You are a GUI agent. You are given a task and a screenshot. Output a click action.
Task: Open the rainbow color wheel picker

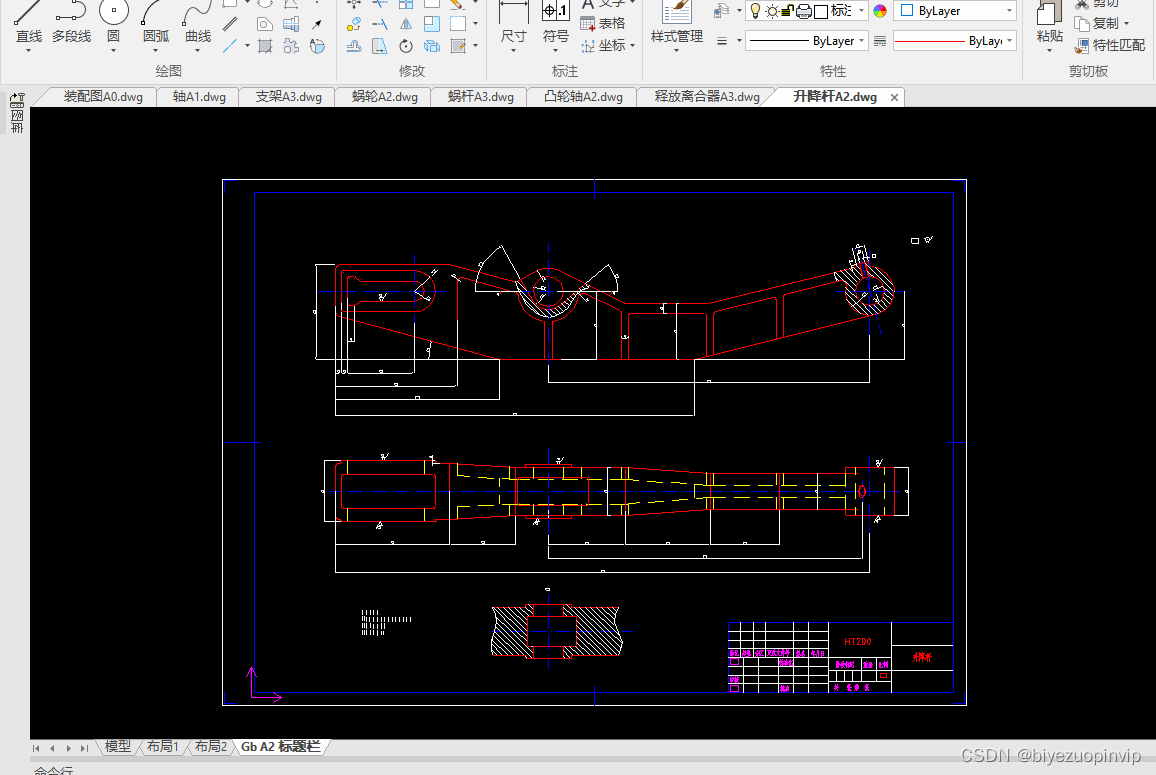pyautogui.click(x=880, y=10)
